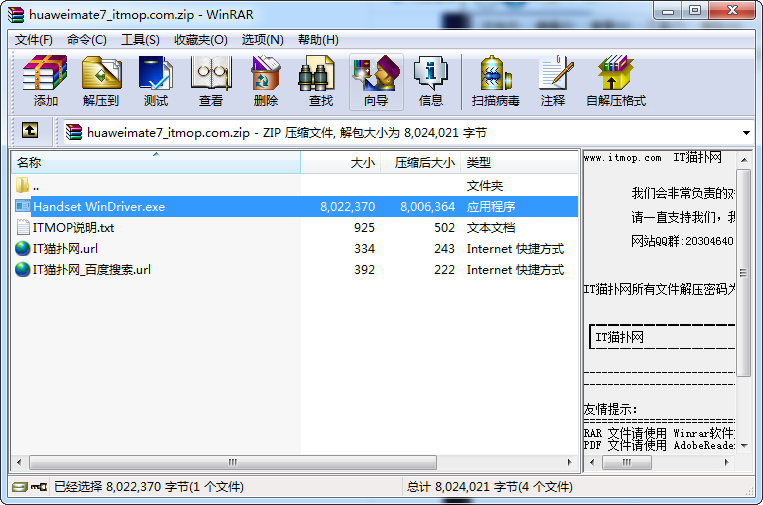Click the key password status bar icon
Screen dimensions: 763x505
[x=39, y=487]
